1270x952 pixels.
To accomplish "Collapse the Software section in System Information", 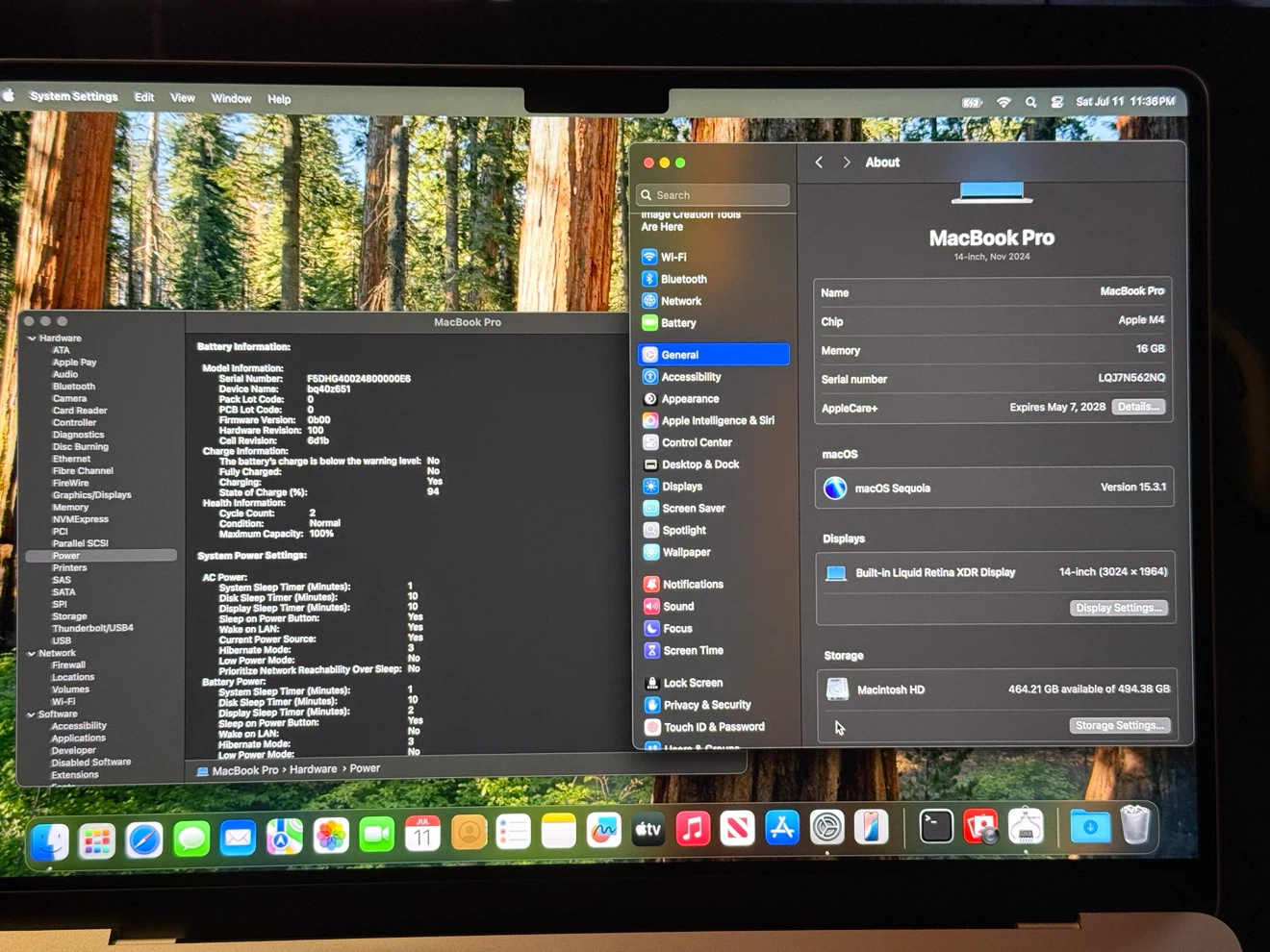I will click(31, 714).
